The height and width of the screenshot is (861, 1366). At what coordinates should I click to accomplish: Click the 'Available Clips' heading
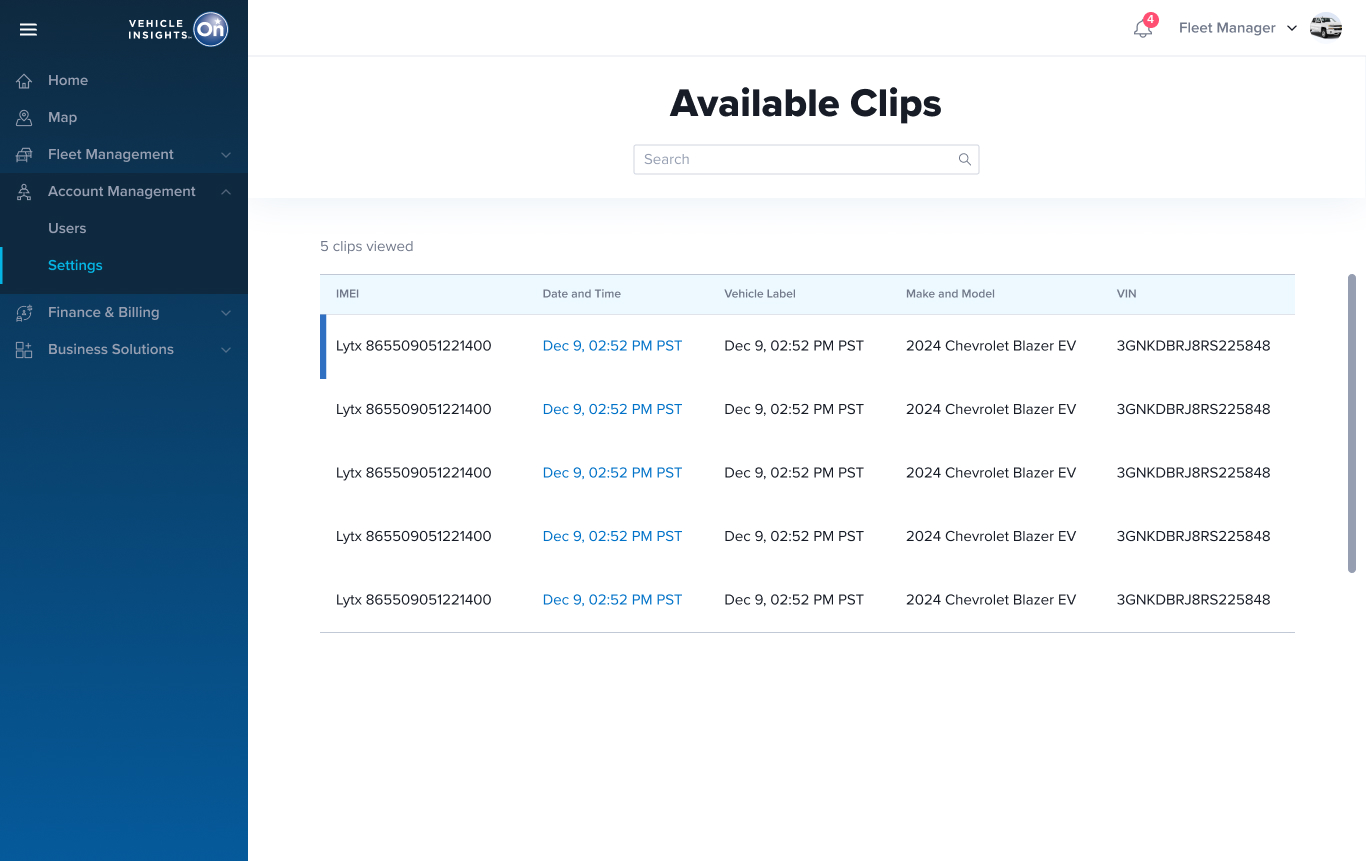coord(806,103)
